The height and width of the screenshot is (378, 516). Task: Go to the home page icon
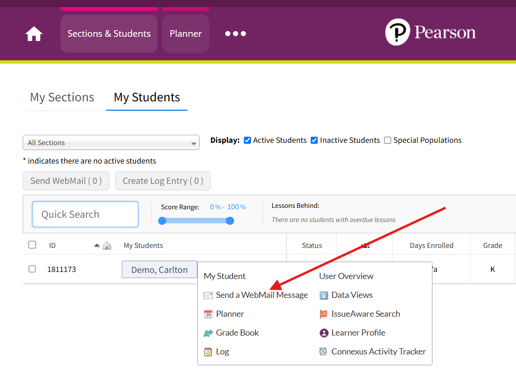pos(34,34)
